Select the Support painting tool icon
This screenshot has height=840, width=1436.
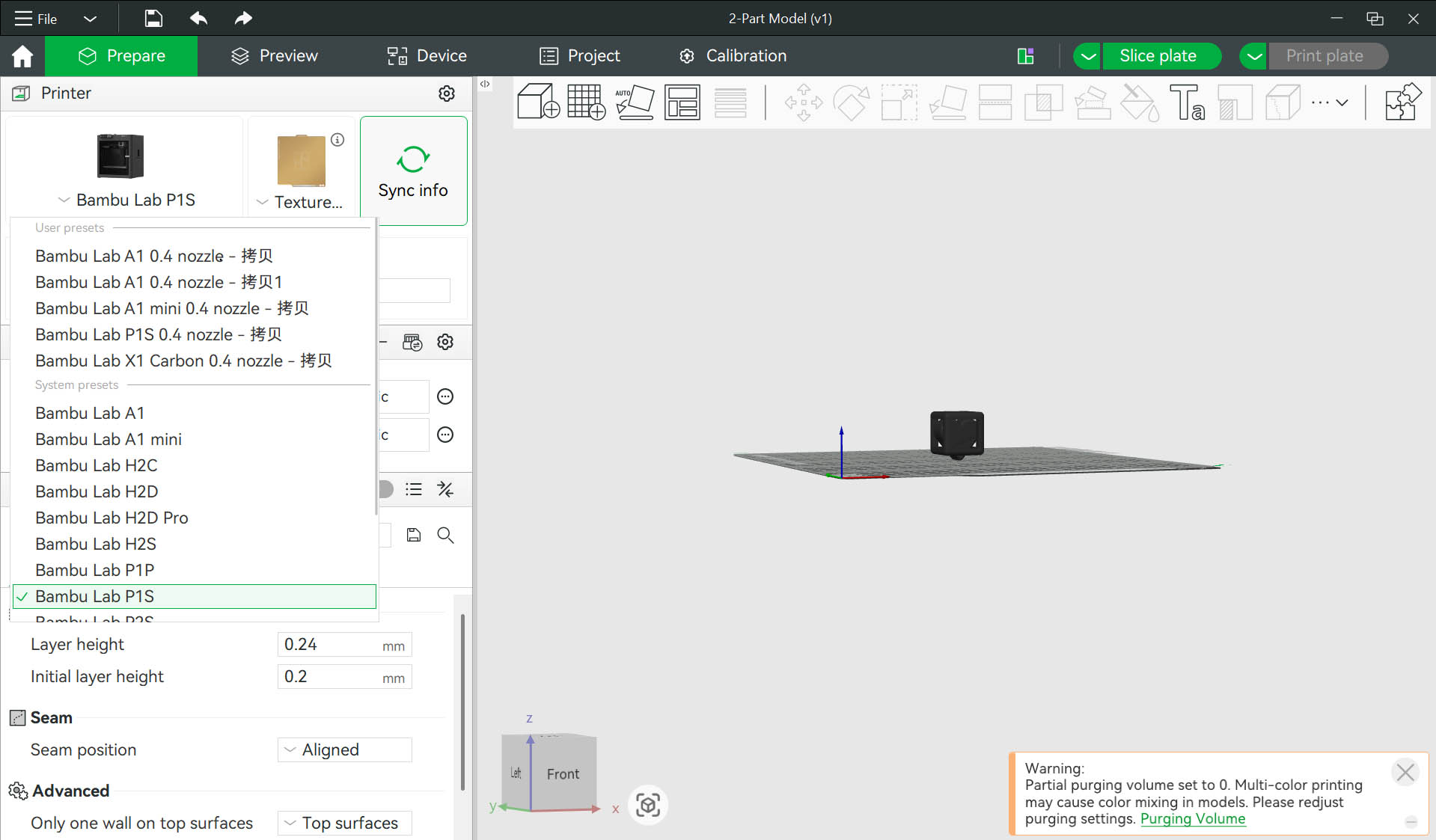pos(1092,102)
